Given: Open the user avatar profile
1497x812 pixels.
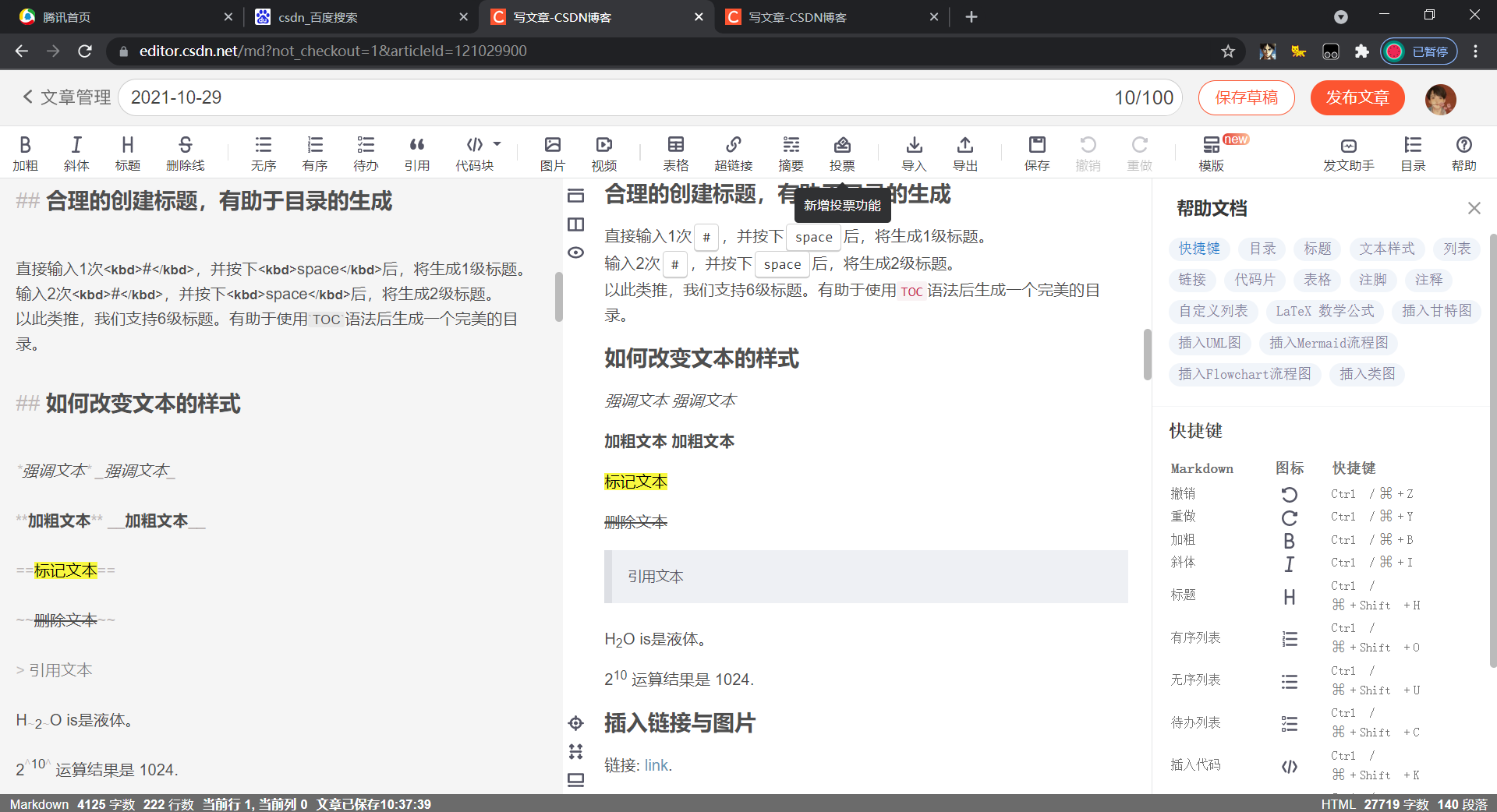Looking at the screenshot, I should 1441,99.
